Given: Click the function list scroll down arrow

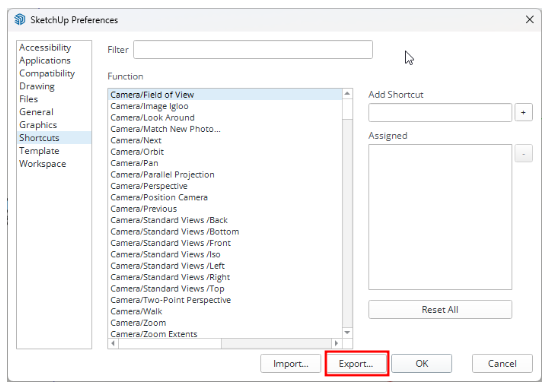Looking at the screenshot, I should coord(347,332).
